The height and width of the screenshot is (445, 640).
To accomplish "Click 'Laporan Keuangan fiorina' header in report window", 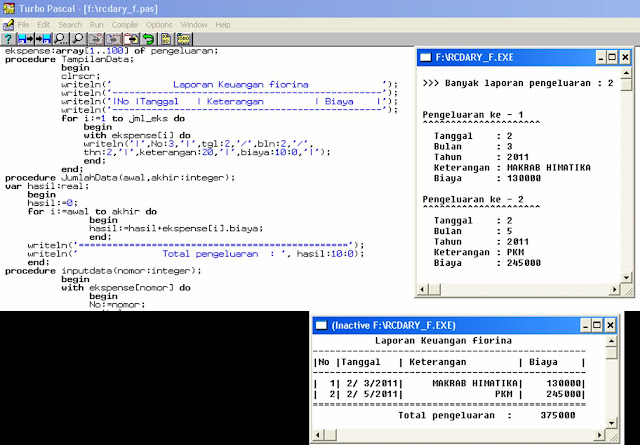I will pyautogui.click(x=443, y=340).
